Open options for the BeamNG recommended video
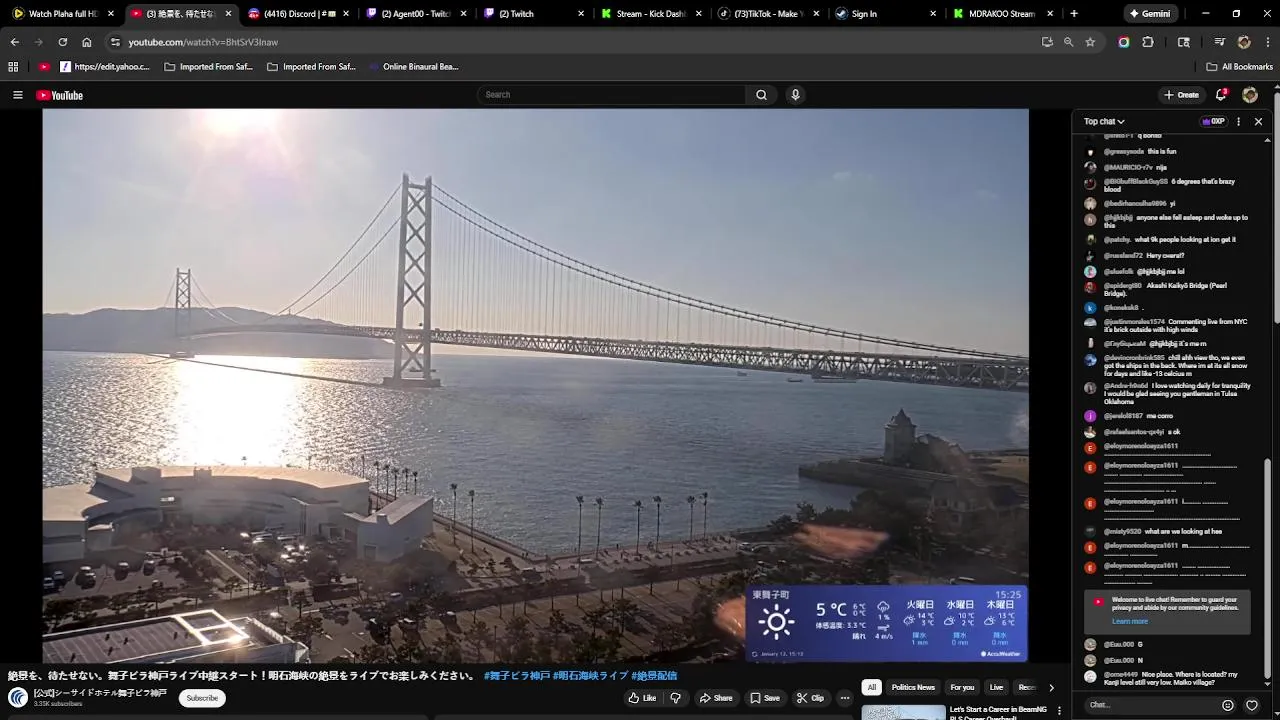Screen dimensions: 1280x720 point(1059,712)
